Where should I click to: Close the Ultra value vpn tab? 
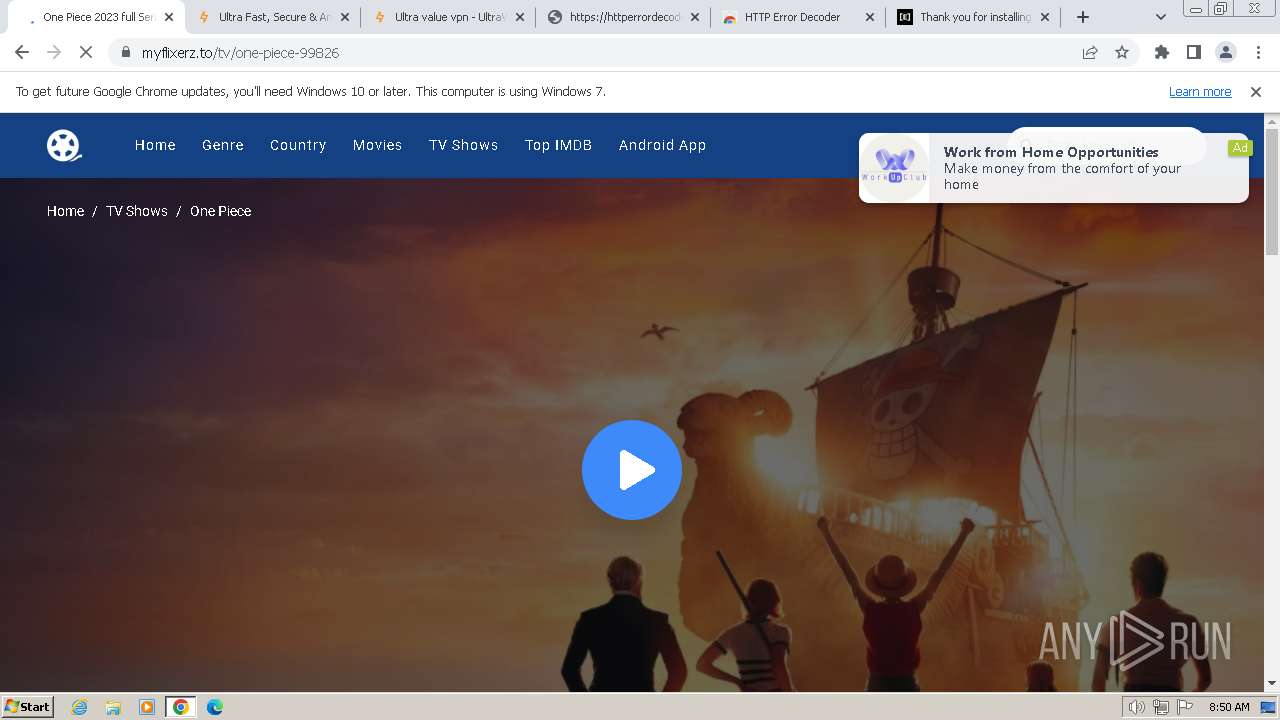pos(520,17)
